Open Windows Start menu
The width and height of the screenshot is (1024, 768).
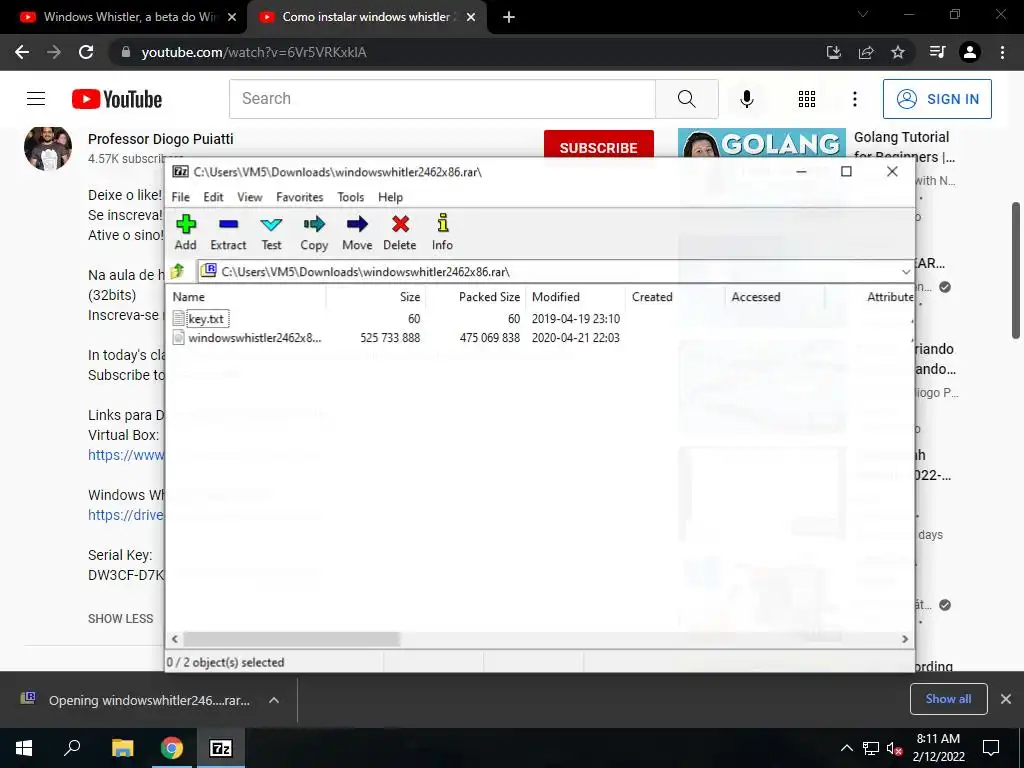pyautogui.click(x=24, y=748)
